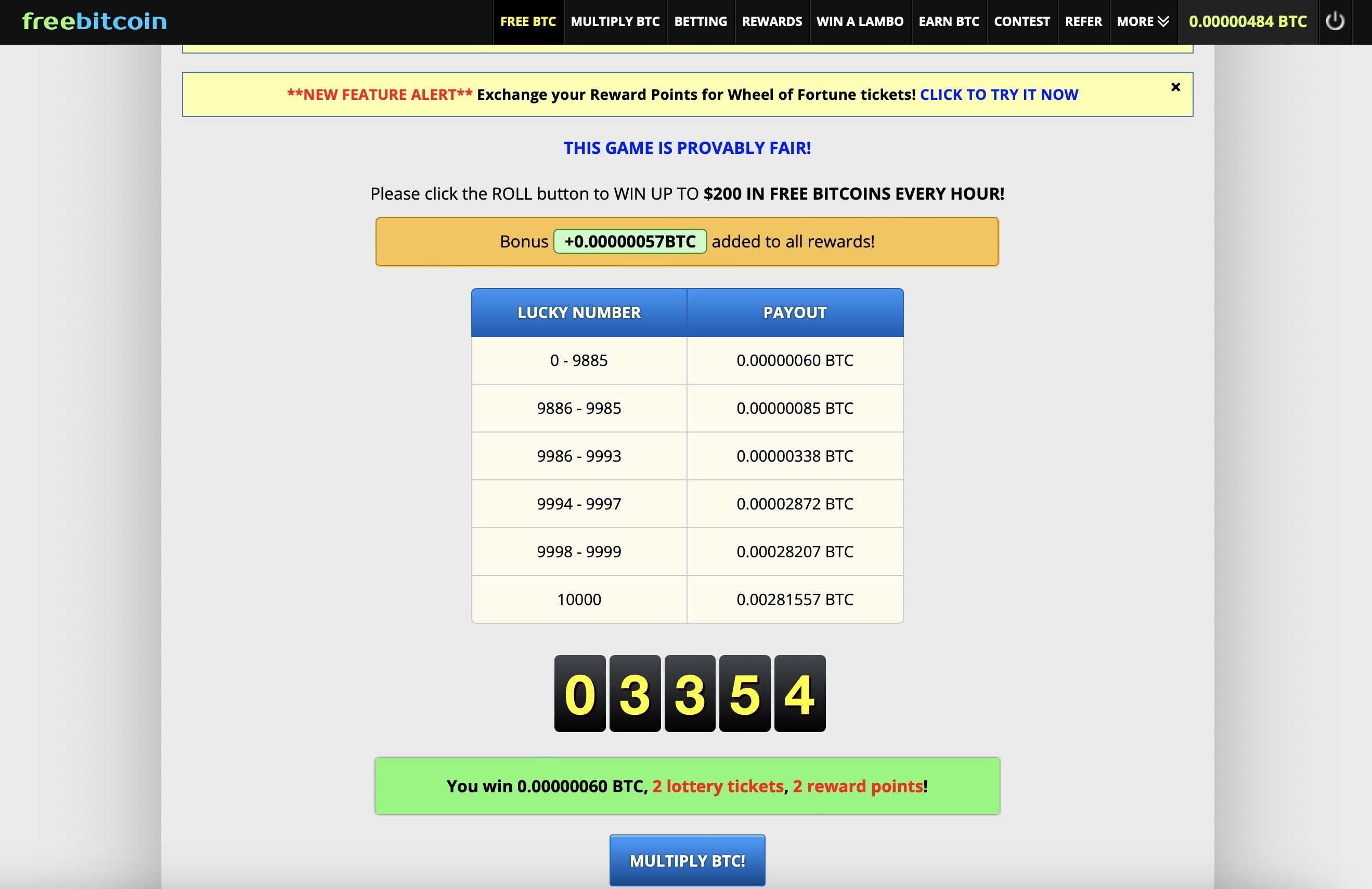Open the FREE BTC tab
1372x889 pixels.
(x=528, y=22)
